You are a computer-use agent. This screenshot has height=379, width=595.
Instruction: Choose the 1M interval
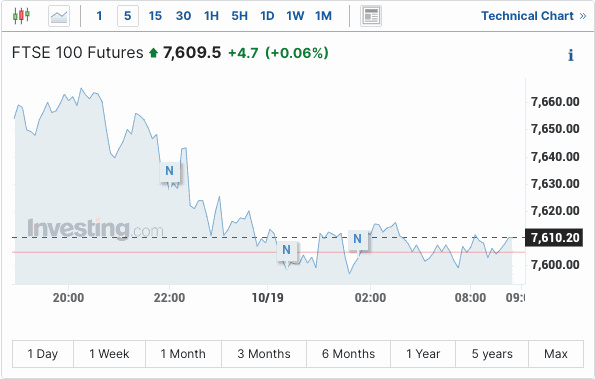coord(323,16)
